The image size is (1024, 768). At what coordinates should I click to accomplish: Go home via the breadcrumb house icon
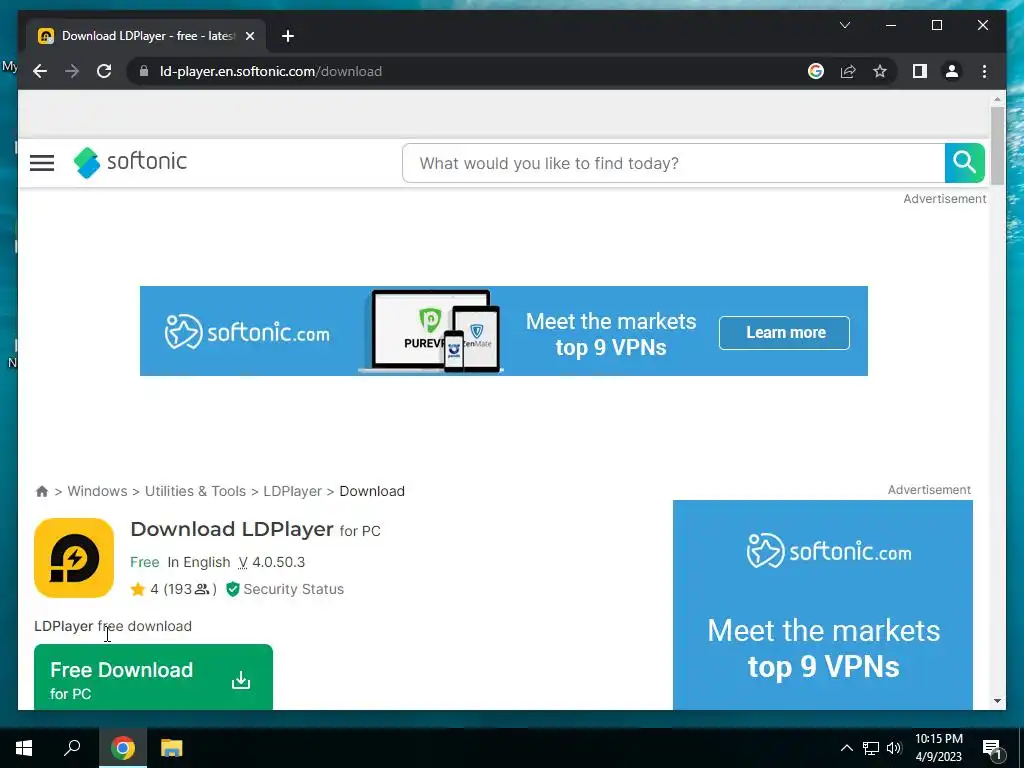42,491
